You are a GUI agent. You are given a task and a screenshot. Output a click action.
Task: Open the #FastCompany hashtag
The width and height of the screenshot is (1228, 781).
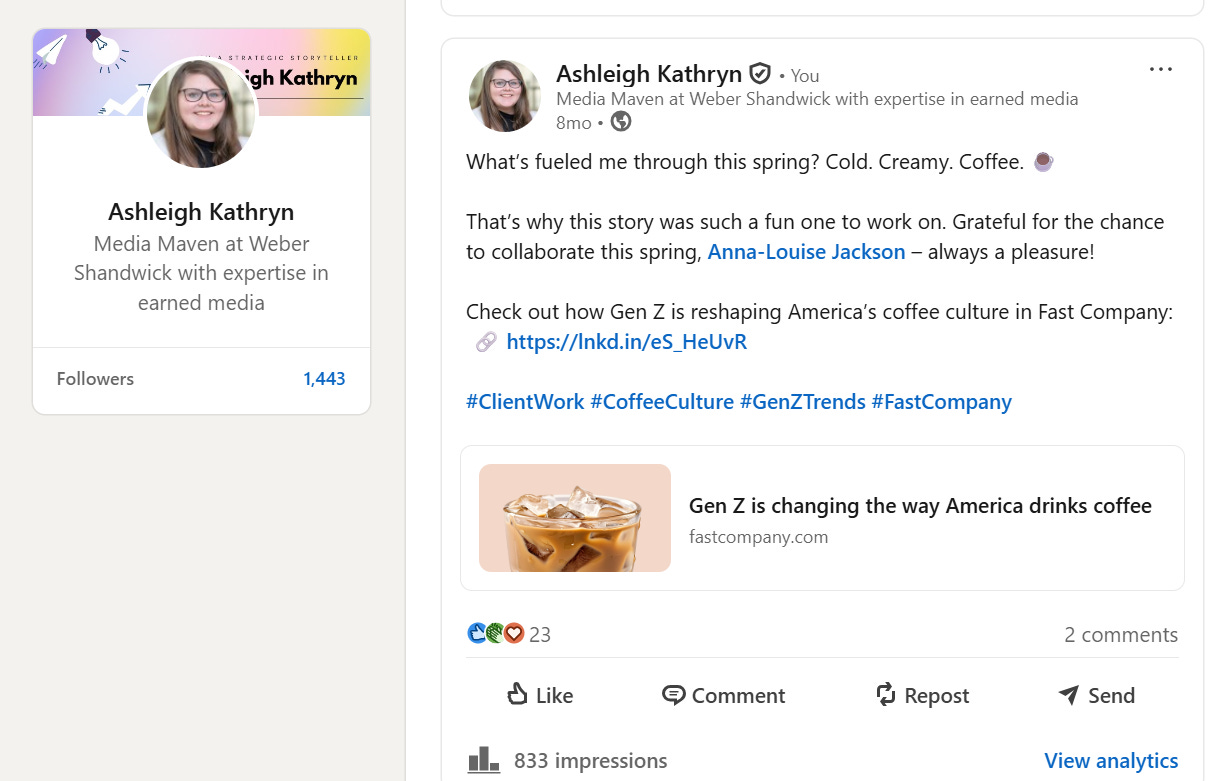click(941, 402)
